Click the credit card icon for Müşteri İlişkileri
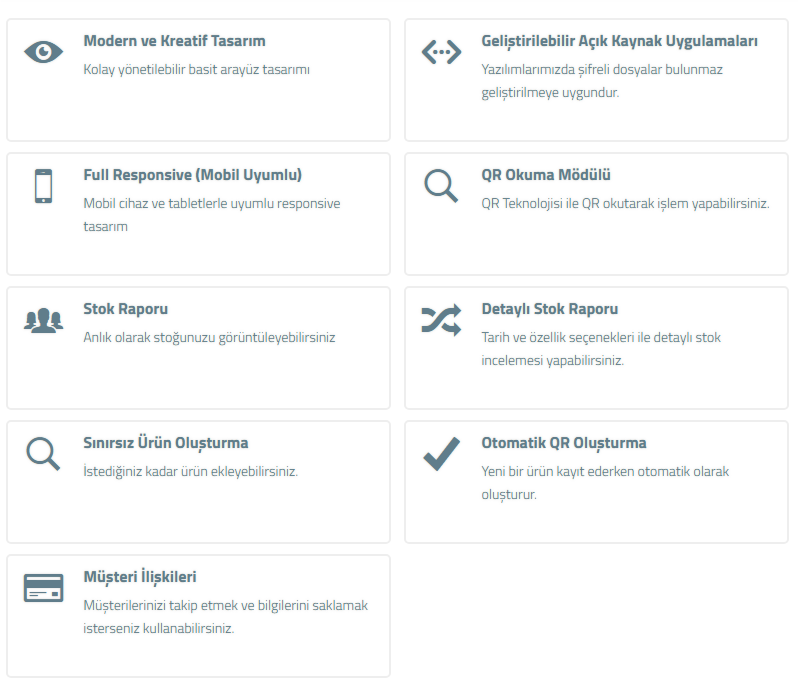 [x=43, y=588]
